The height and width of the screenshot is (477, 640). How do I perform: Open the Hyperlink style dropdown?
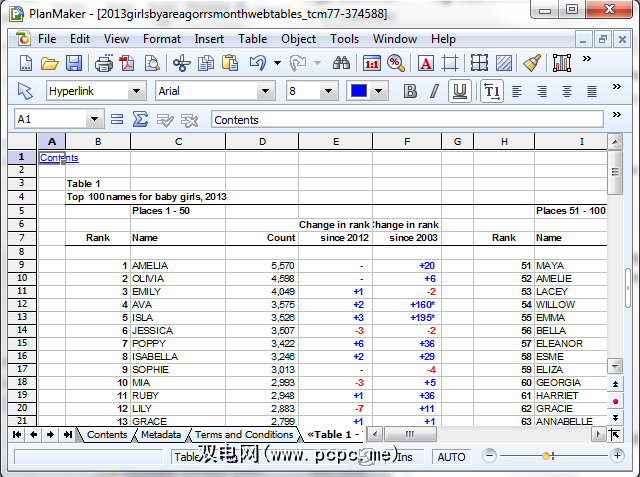pyautogui.click(x=137, y=91)
